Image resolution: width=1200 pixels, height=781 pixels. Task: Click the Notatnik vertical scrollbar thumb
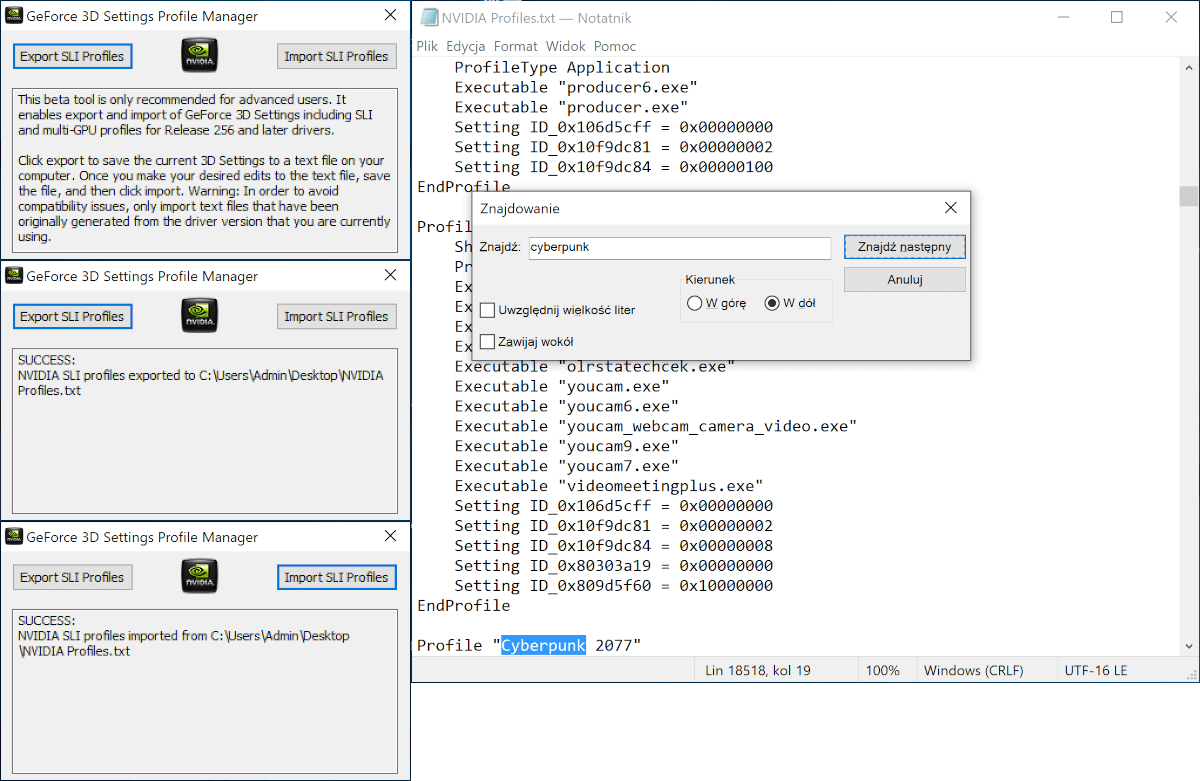1188,195
